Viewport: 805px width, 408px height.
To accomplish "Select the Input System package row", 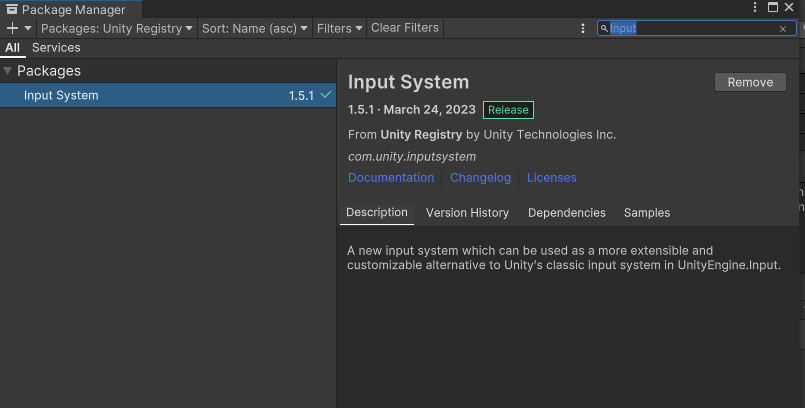I will pos(168,95).
